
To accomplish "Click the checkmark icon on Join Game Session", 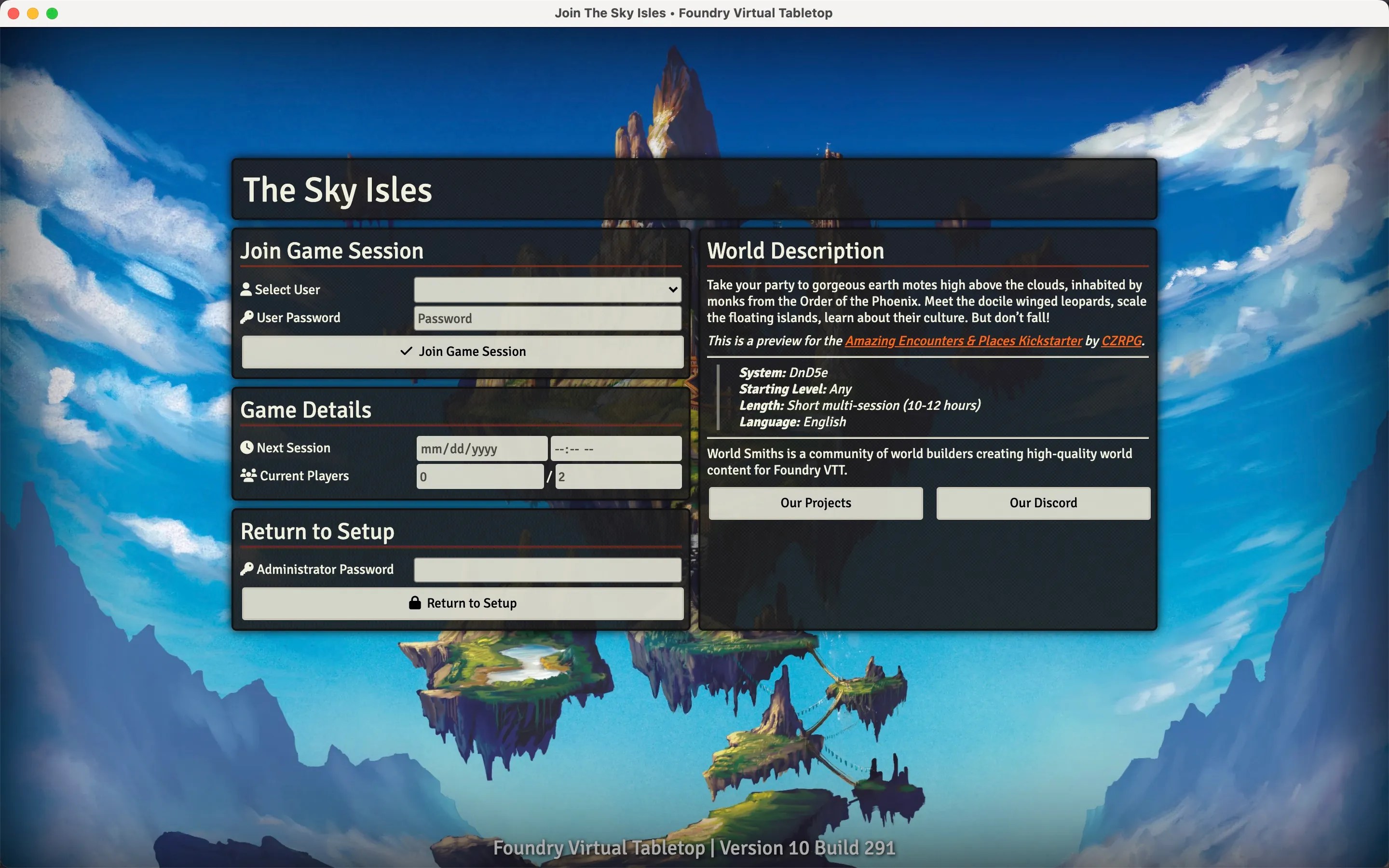I will [x=407, y=351].
